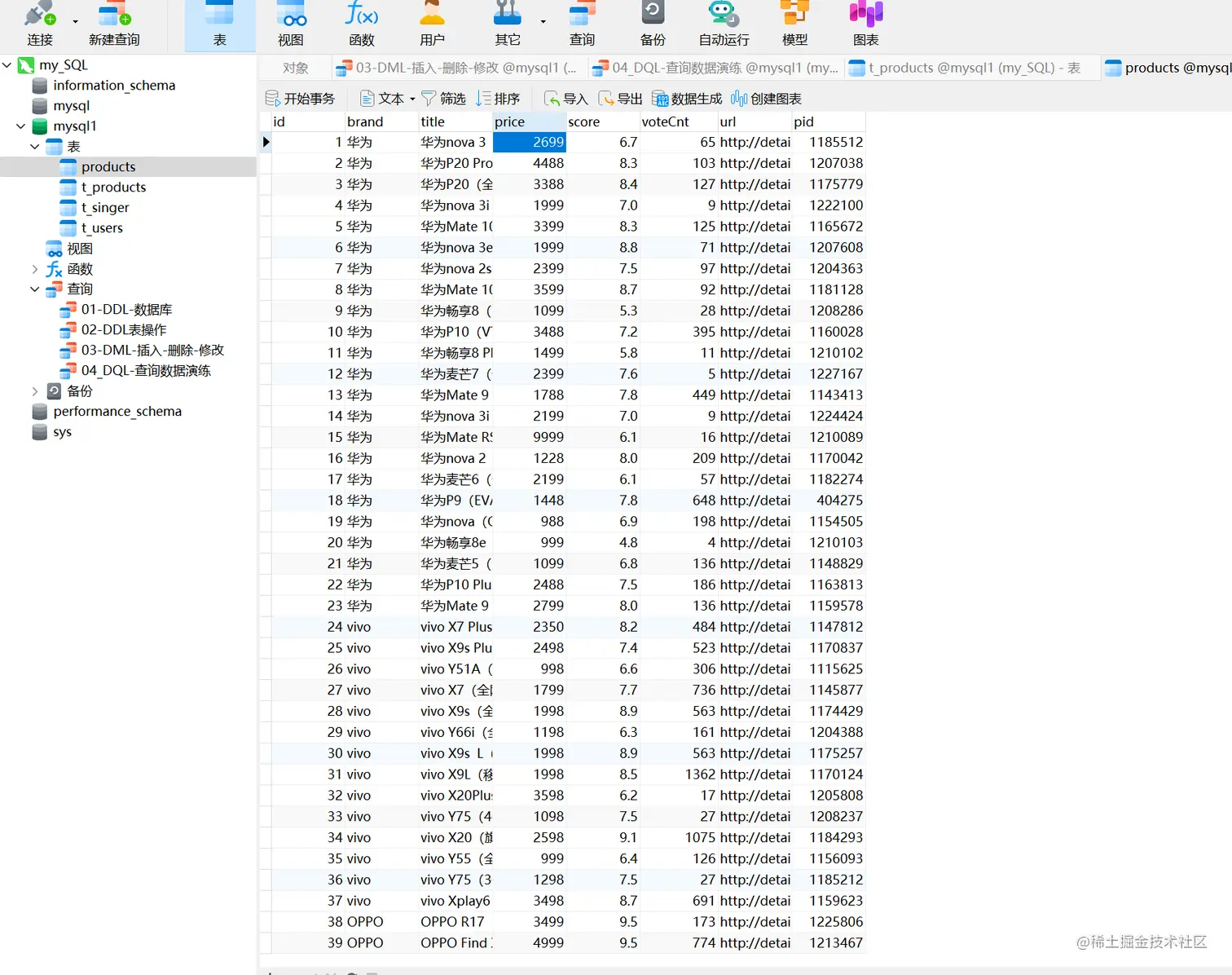This screenshot has width=1232, height=975.
Task: Open the 01-DDL-数据库 saved query
Action: (x=126, y=310)
